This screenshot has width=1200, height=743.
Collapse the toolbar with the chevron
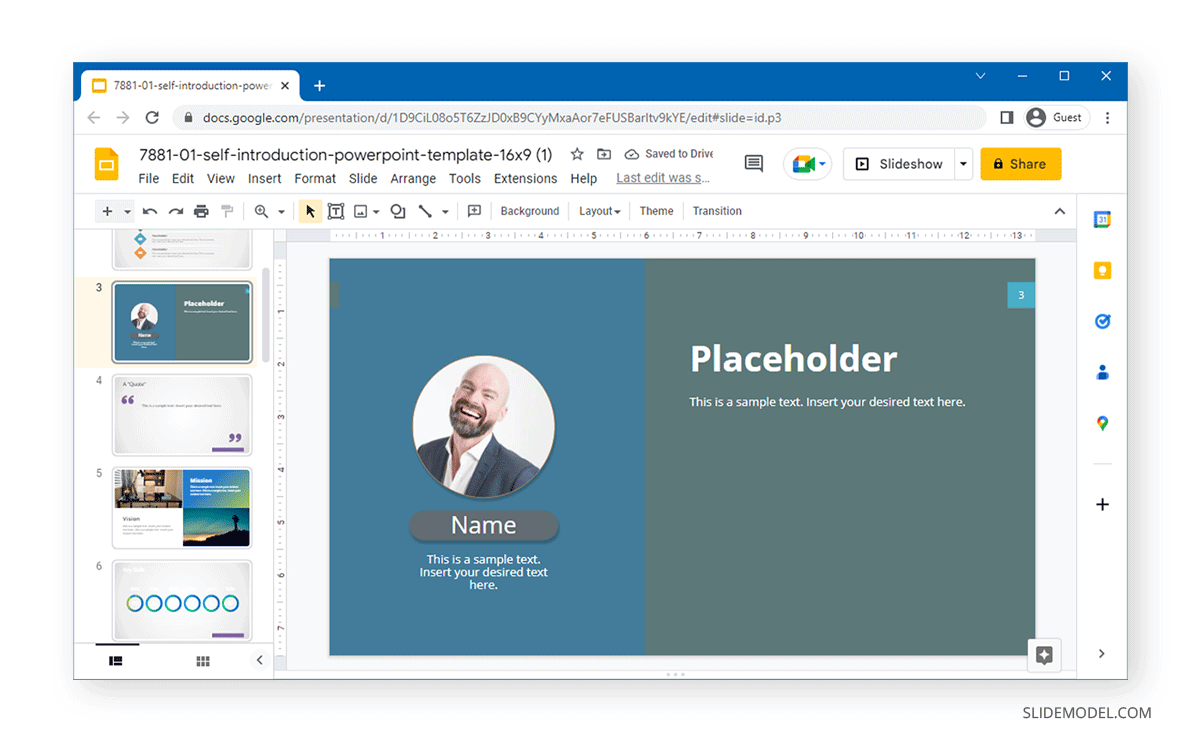tap(1059, 211)
